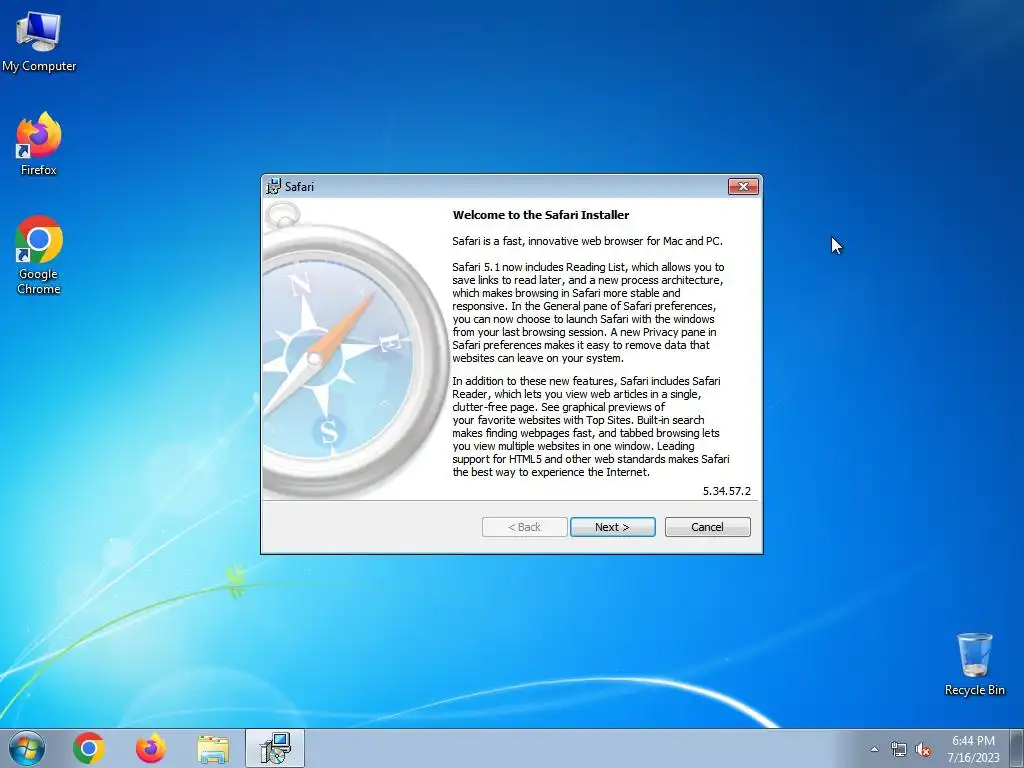Viewport: 1024px width, 768px height.
Task: Click the version number 5.34.57.2
Action: tap(727, 491)
